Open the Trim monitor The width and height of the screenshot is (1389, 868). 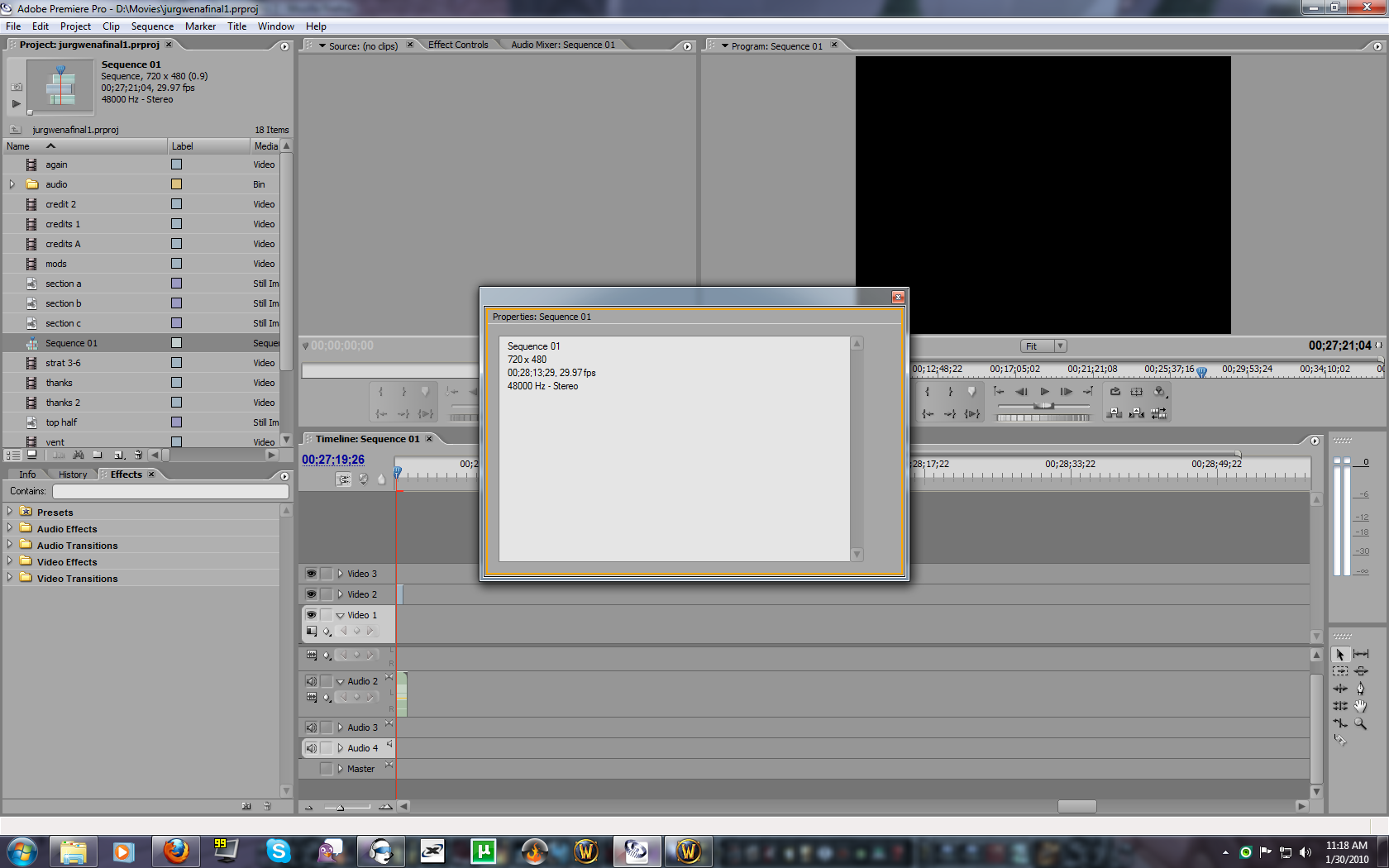1159,413
